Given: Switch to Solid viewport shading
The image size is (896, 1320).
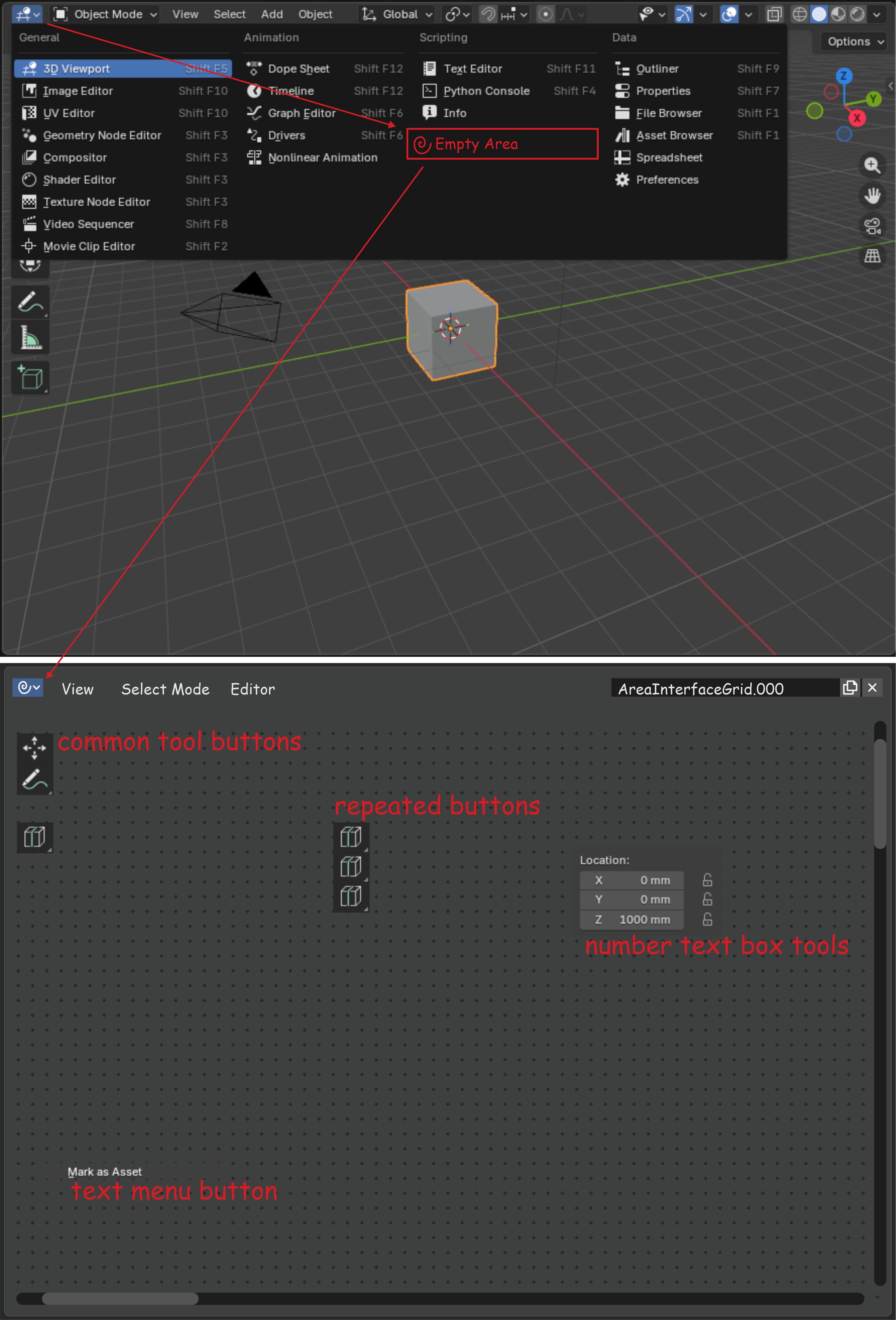Looking at the screenshot, I should pos(819,14).
